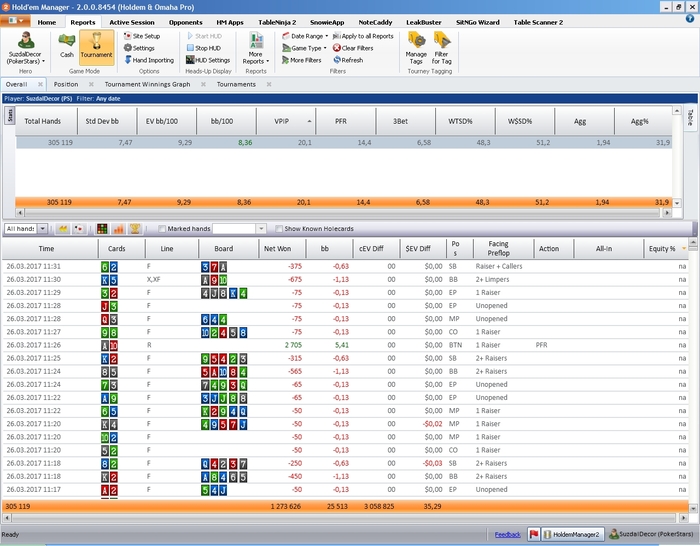
Task: Expand the Equity % column filter arrow
Action: point(684,249)
